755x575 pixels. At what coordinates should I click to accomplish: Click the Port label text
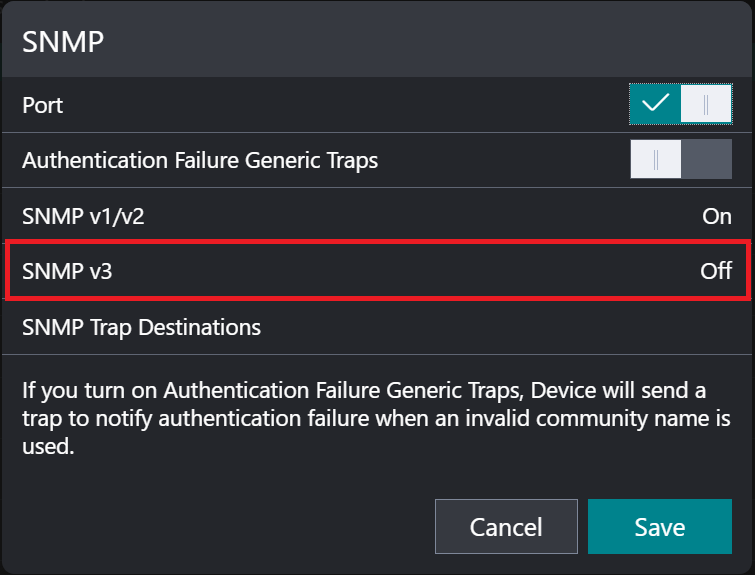pyautogui.click(x=43, y=104)
